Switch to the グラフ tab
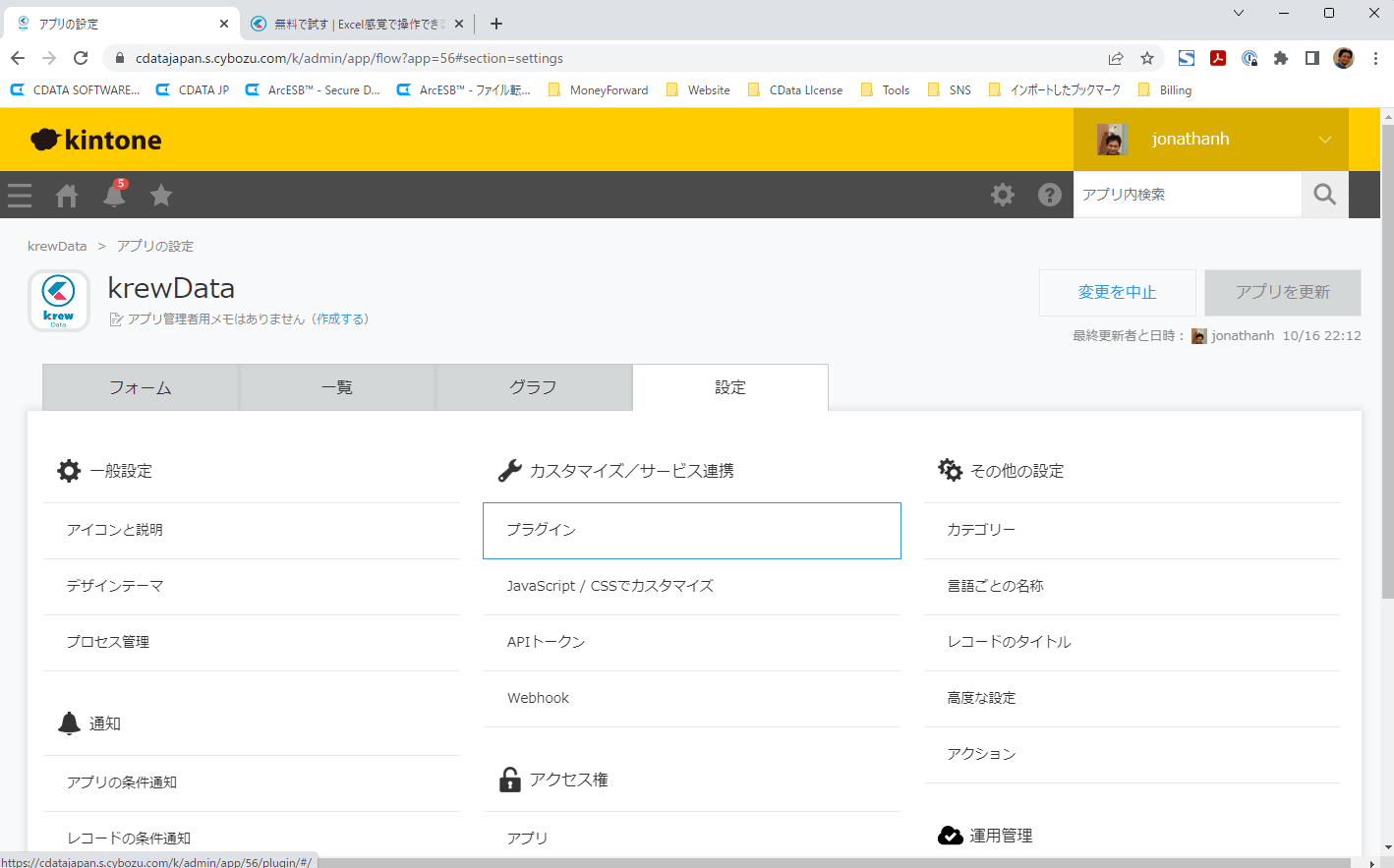The height and width of the screenshot is (868, 1394). point(533,387)
